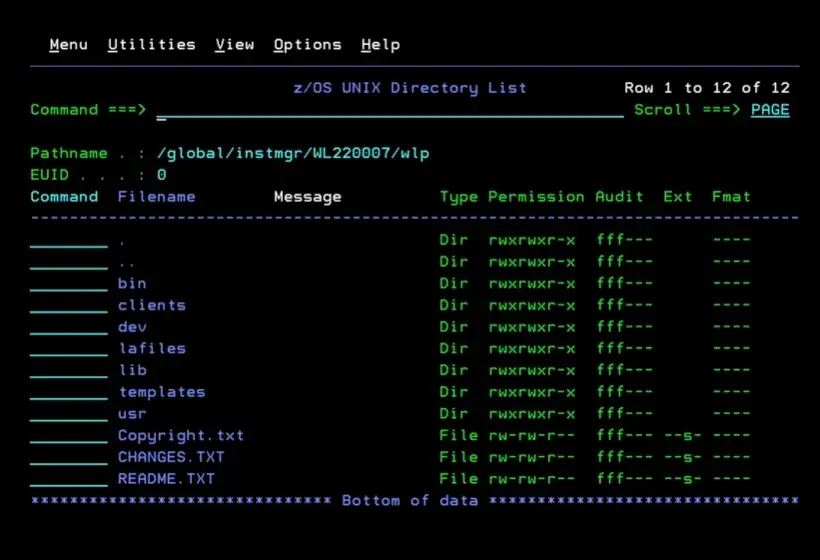This screenshot has width=820, height=560.
Task: Click the pathname /global/instmgr/WL220007/wlp
Action: 293,153
